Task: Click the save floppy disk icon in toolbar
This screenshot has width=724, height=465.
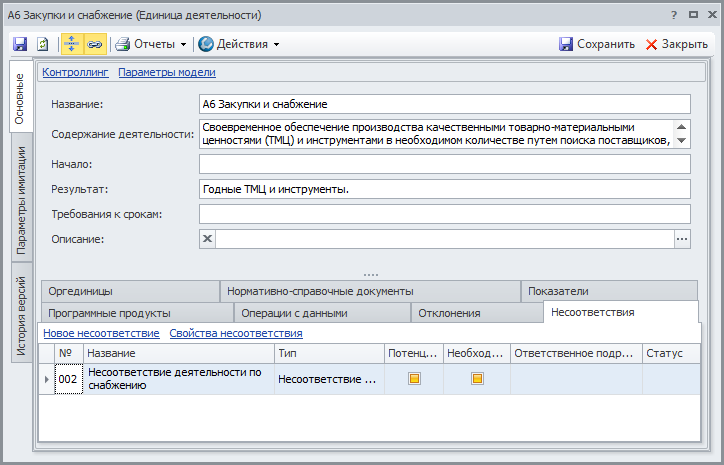Action: pos(20,44)
